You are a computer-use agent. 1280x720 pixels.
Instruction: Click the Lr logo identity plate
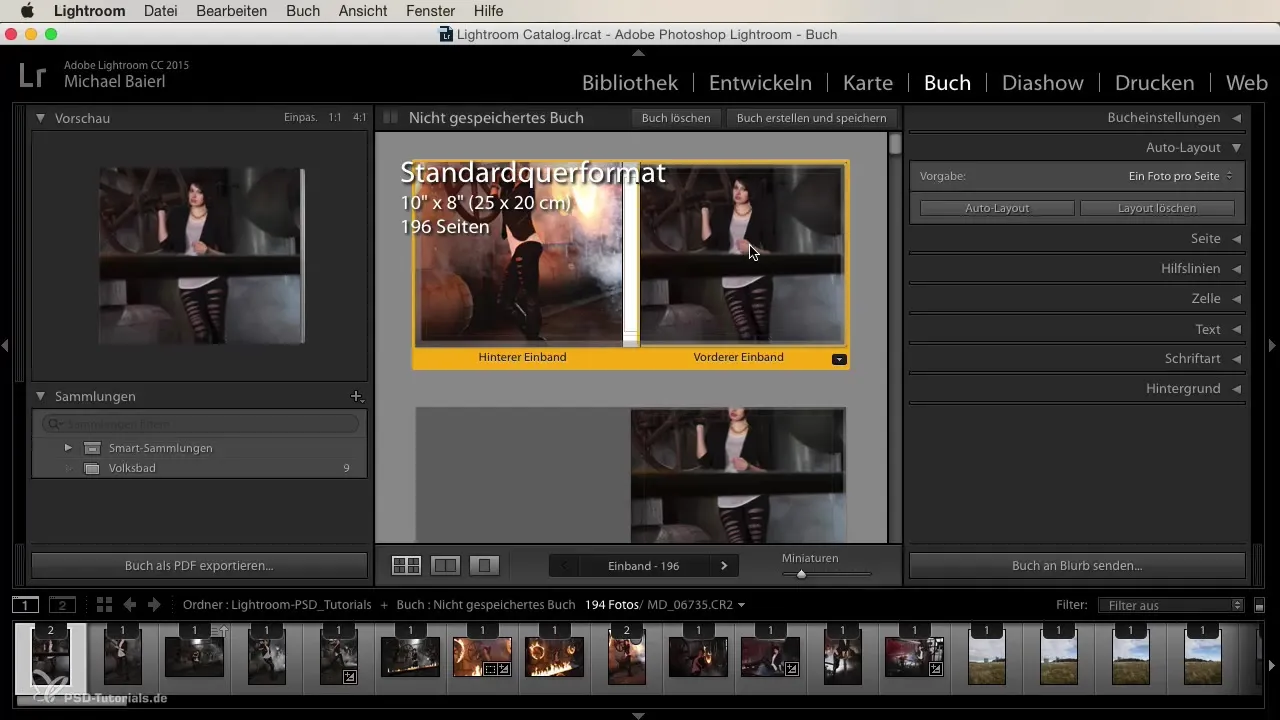pos(32,75)
